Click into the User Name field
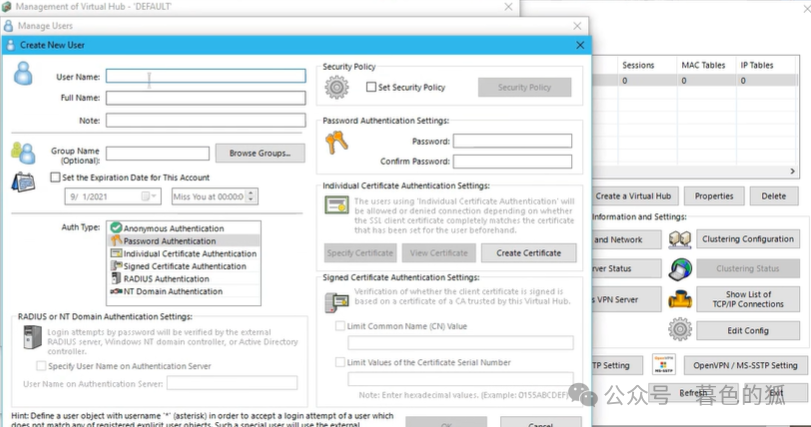 (x=205, y=76)
